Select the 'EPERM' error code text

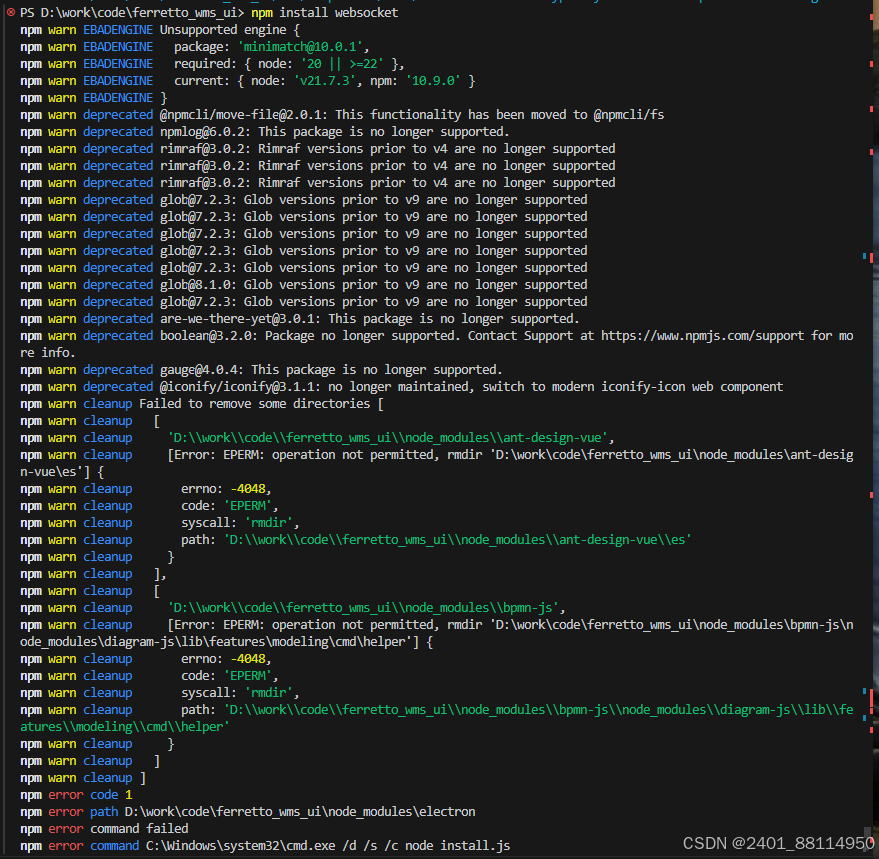(x=249, y=505)
